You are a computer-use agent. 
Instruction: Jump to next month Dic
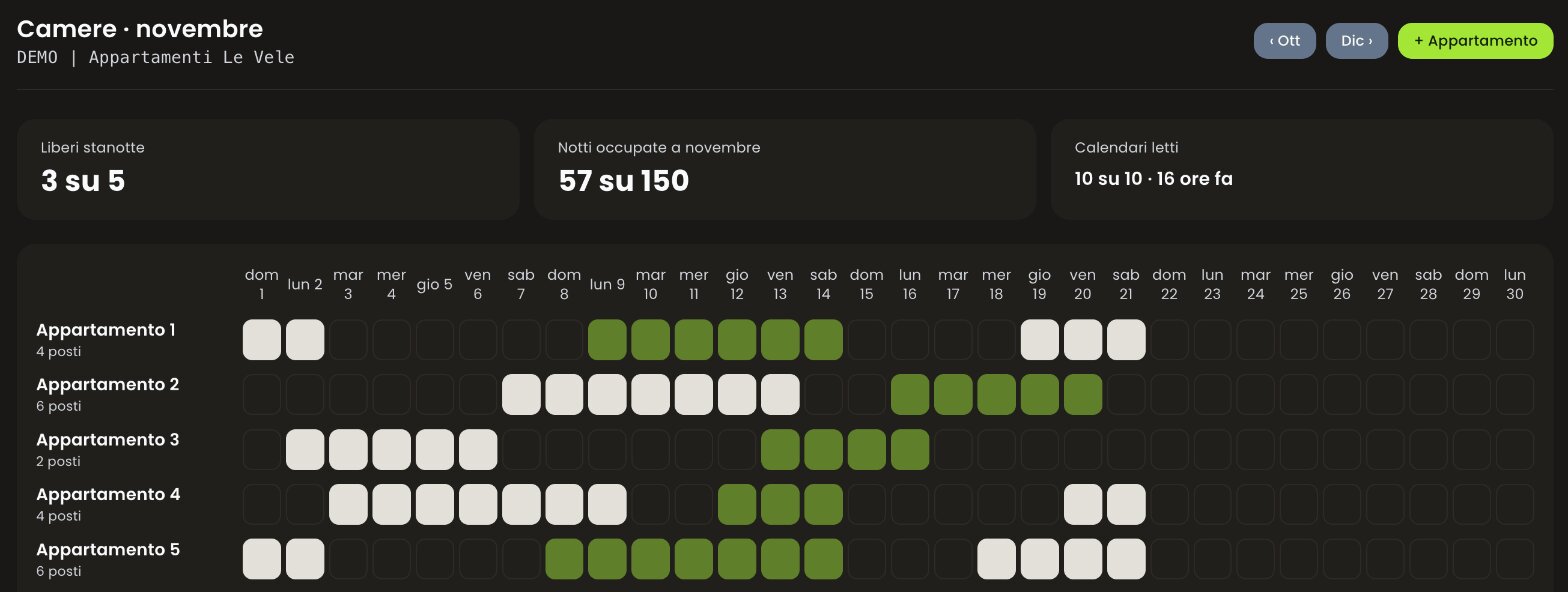[1357, 41]
